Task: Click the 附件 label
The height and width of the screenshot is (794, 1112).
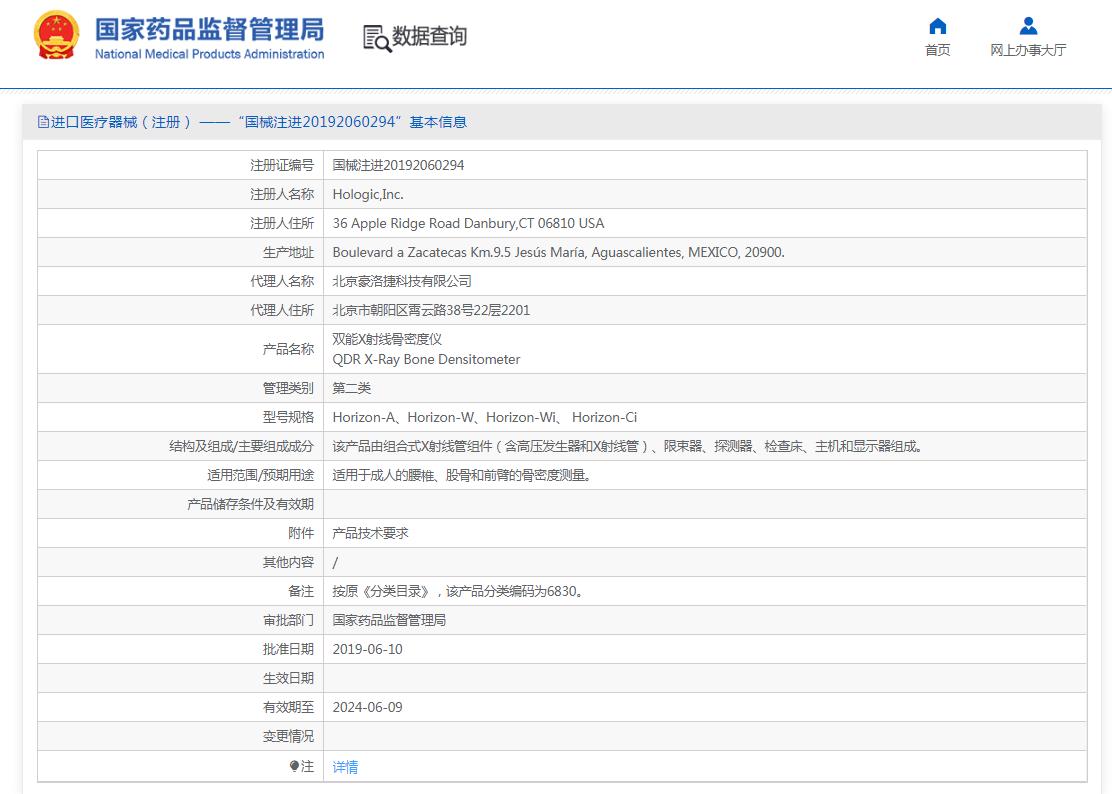Action: point(301,533)
